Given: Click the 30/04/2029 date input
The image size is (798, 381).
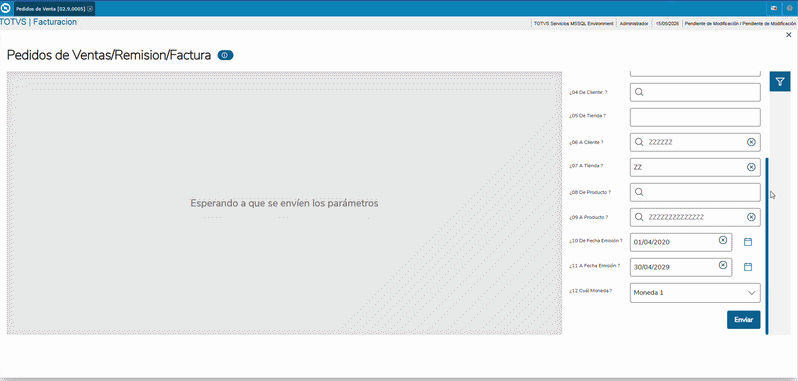Looking at the screenshot, I should point(681,267).
